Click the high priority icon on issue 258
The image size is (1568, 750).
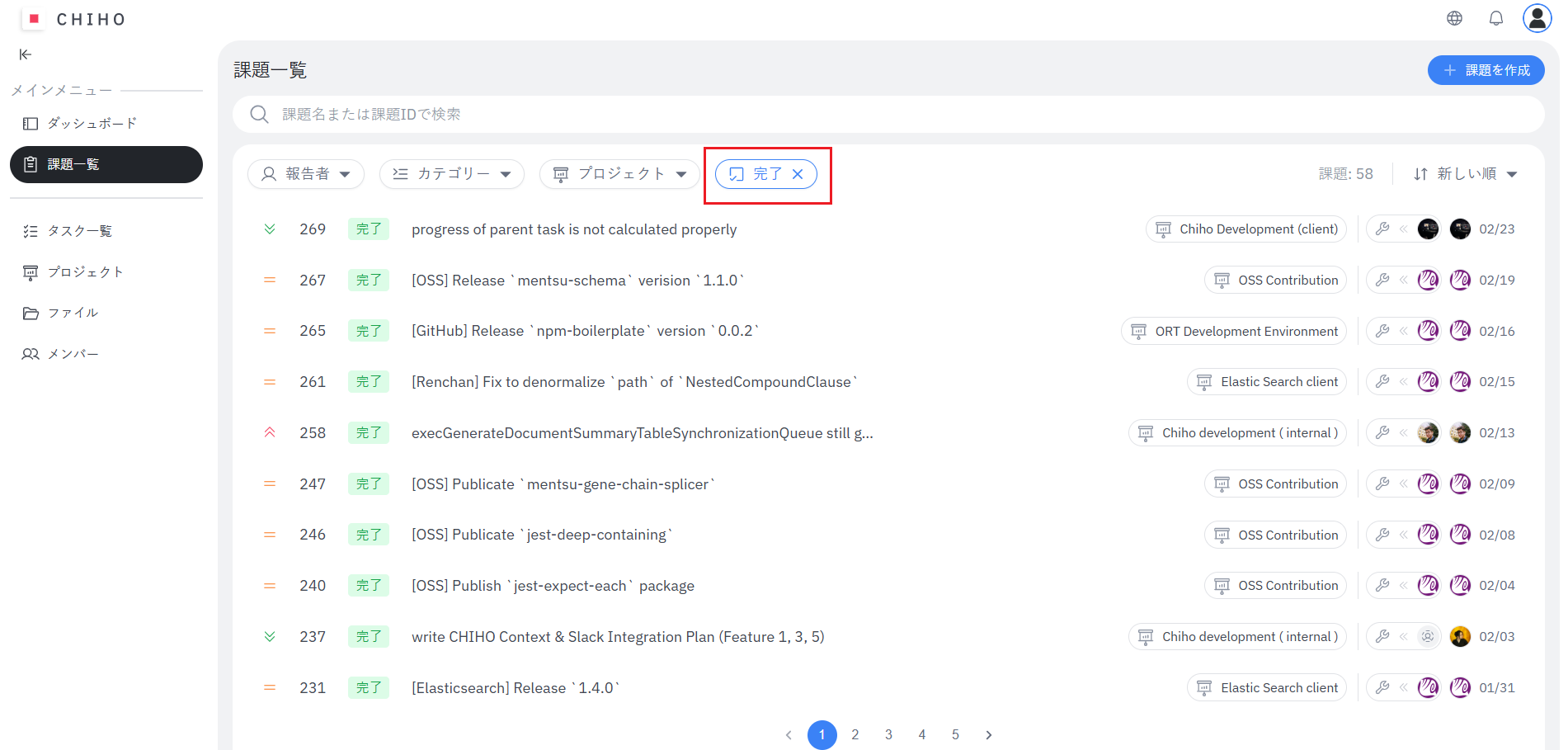click(270, 432)
